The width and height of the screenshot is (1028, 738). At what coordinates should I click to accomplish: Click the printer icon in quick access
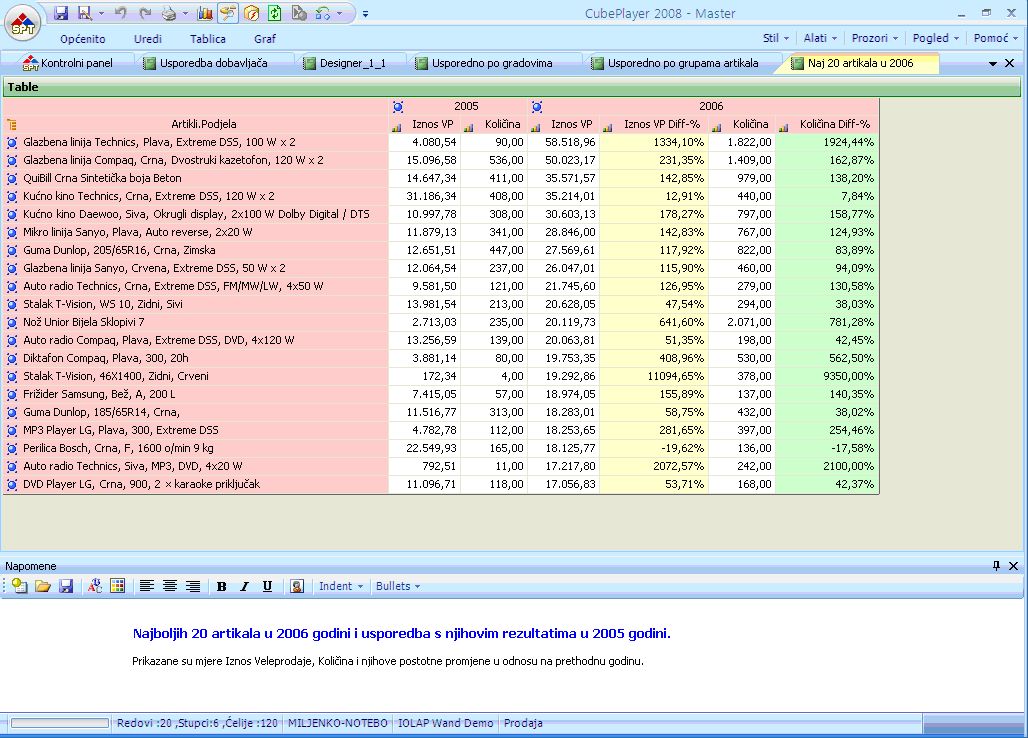point(169,13)
